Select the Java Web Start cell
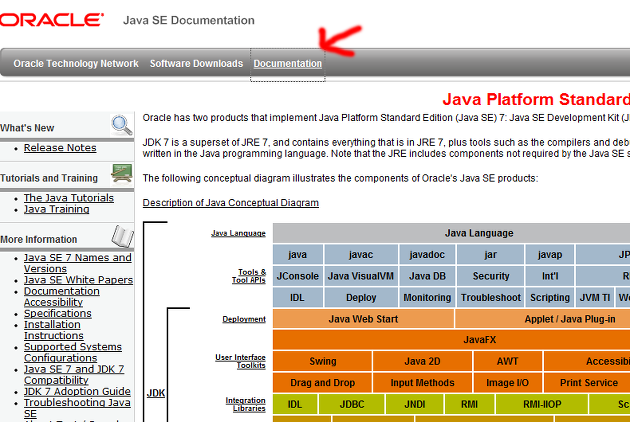Screen dimensions: 630x422 (x=363, y=319)
